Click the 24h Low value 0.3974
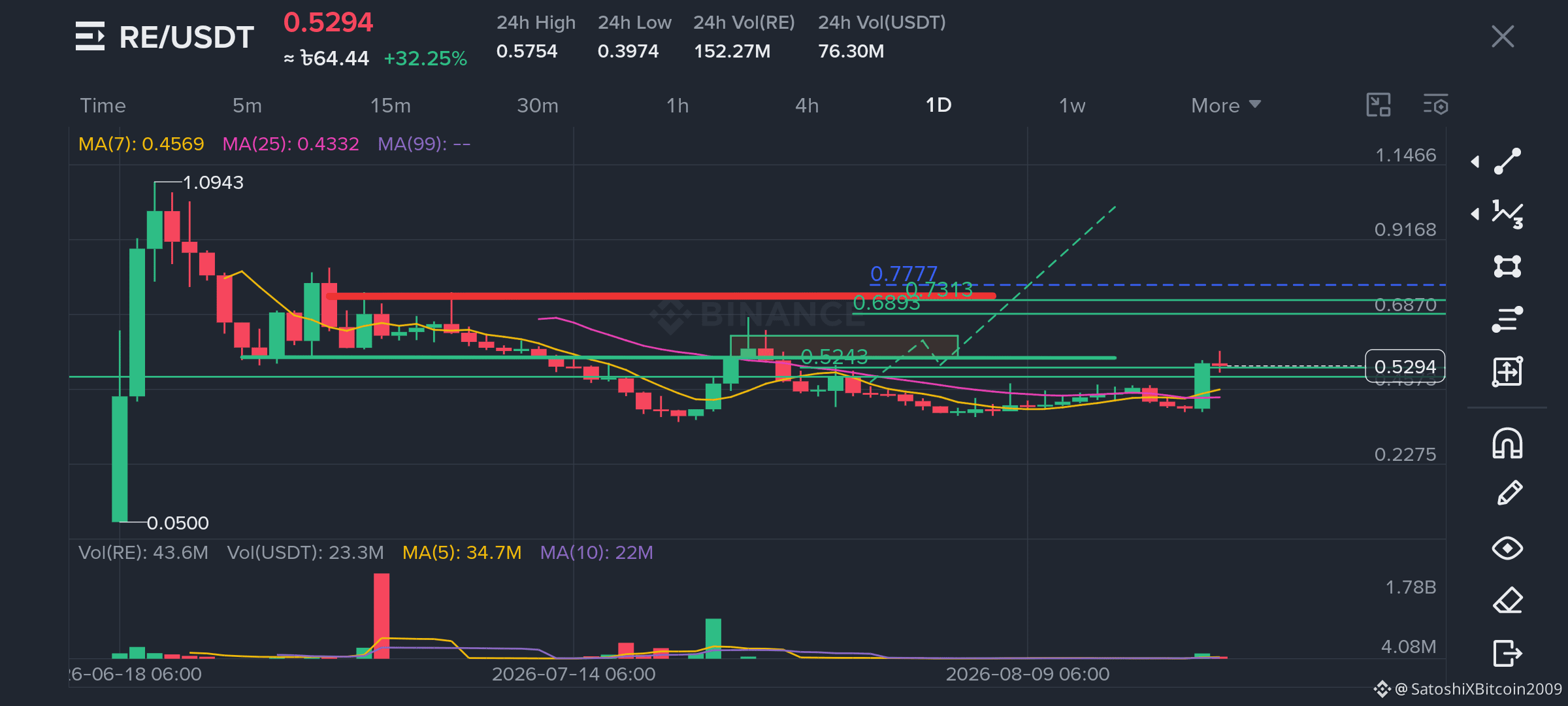The image size is (1568, 706). [x=628, y=51]
